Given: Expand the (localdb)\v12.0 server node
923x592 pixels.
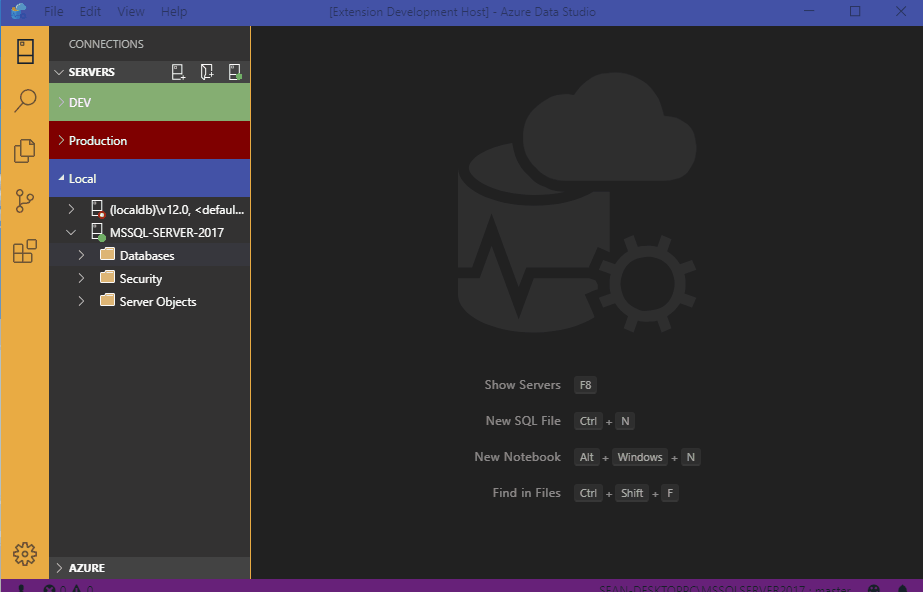Looking at the screenshot, I should 71,209.
